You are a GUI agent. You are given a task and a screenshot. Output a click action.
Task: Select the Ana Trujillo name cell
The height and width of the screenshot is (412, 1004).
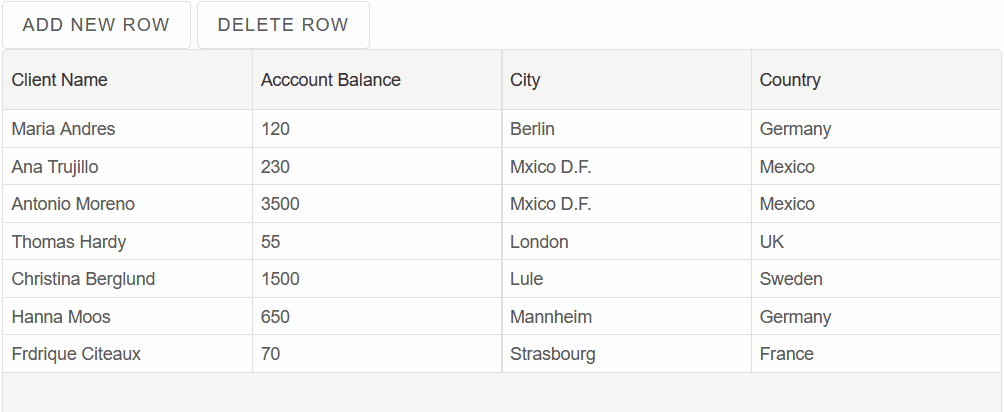(x=127, y=167)
